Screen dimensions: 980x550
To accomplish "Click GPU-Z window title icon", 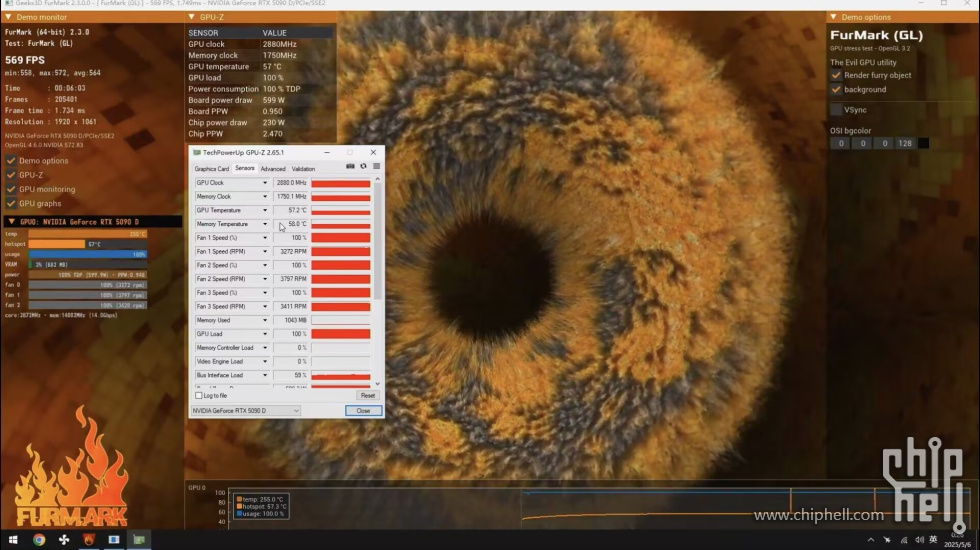I will click(x=197, y=152).
